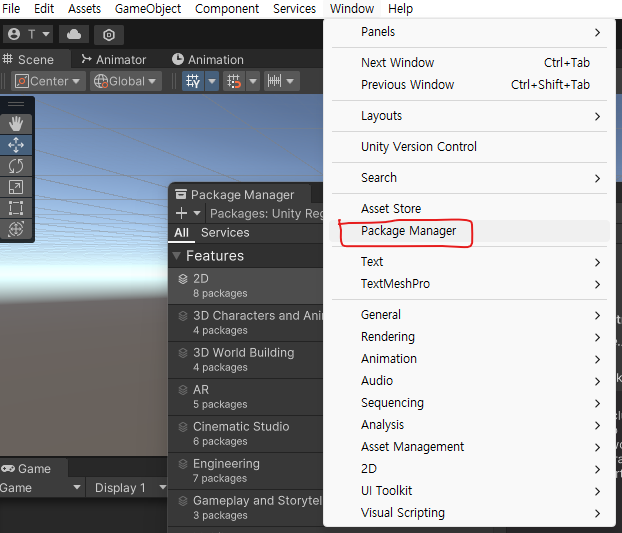This screenshot has width=622, height=533.
Task: Select the Engineering feature set
Action: pyautogui.click(x=246, y=471)
